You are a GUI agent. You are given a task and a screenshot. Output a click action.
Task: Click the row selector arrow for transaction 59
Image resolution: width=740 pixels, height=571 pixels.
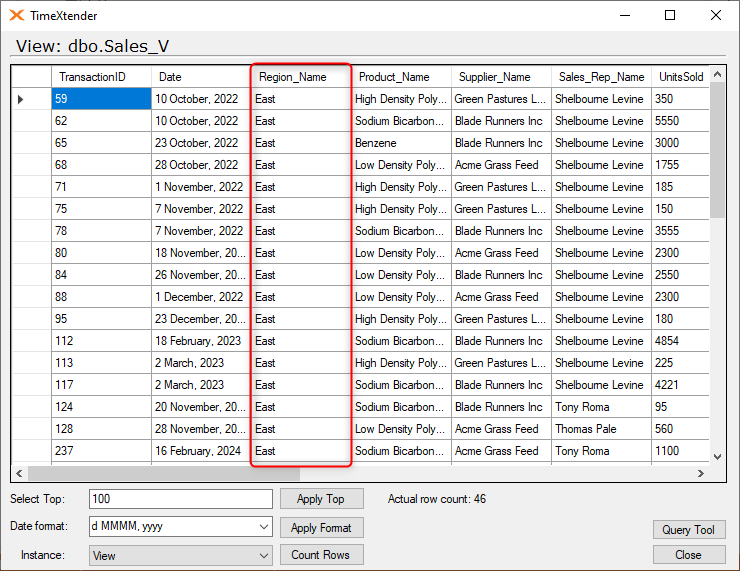[x=20, y=99]
